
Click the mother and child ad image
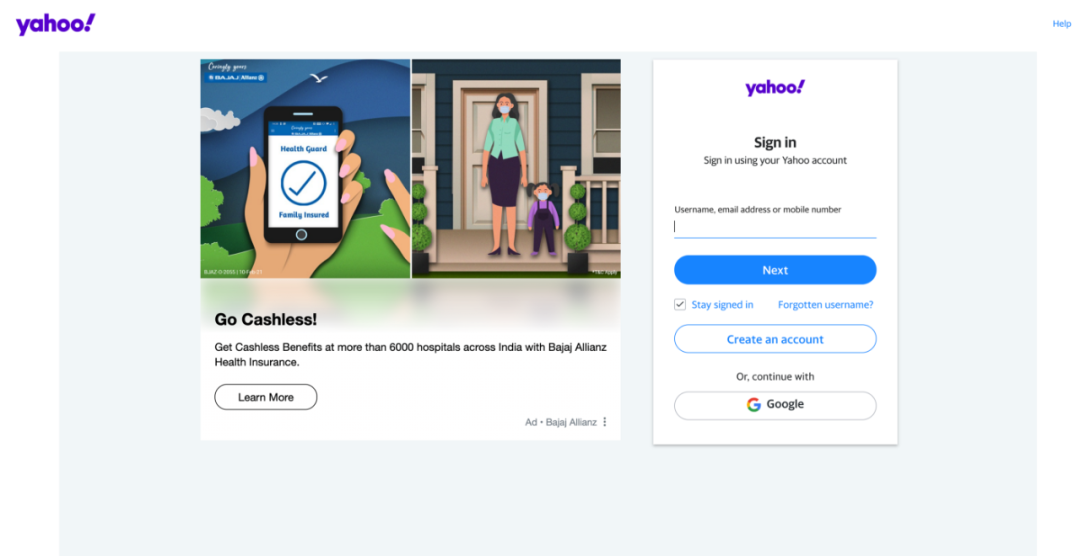(516, 169)
